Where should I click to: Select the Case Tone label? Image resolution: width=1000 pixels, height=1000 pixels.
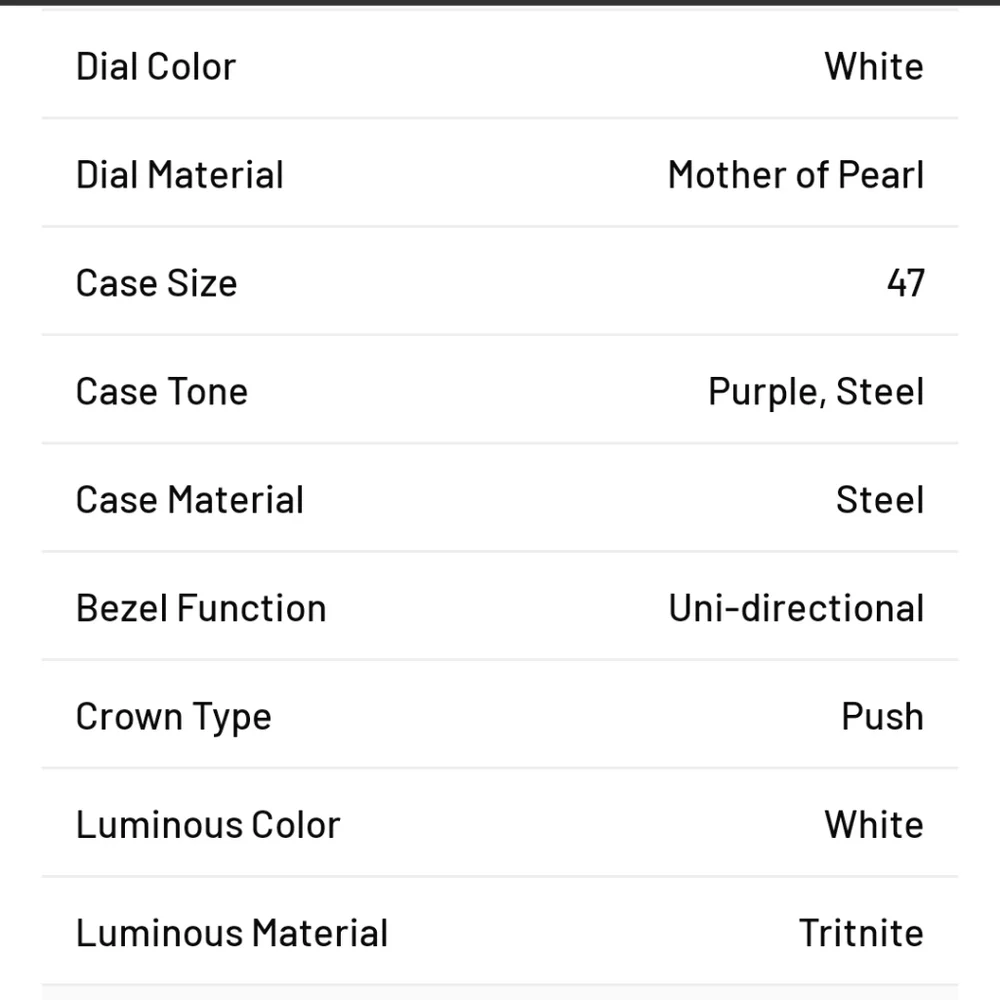[x=162, y=392]
